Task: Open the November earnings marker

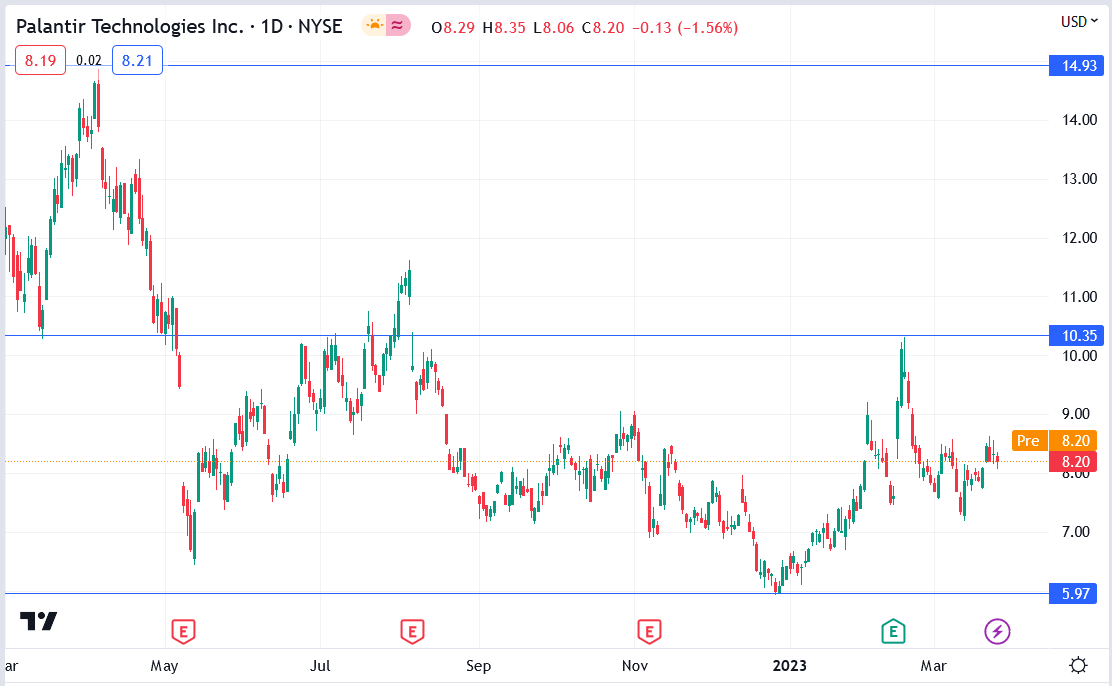Action: coord(649,631)
